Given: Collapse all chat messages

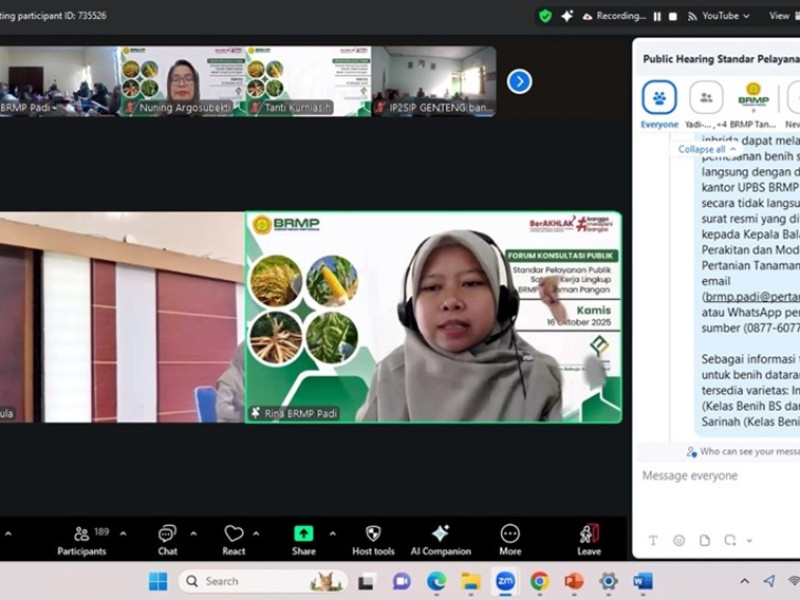Looking at the screenshot, I should click(707, 149).
